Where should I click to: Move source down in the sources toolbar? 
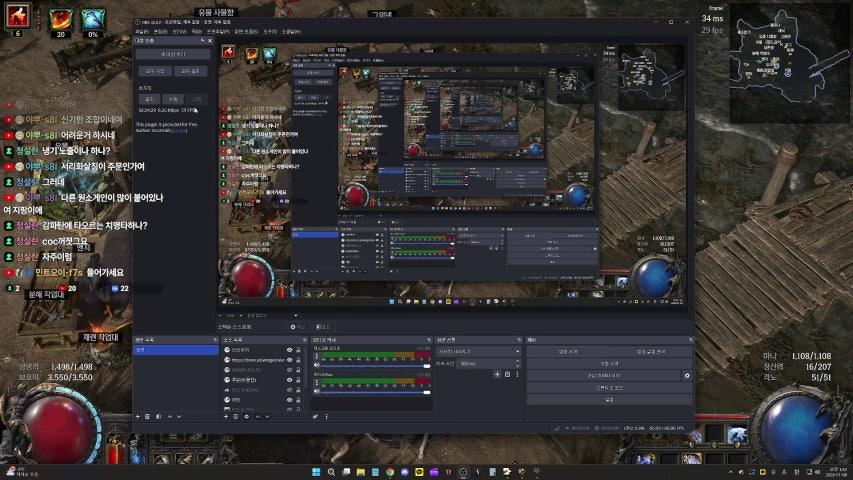coord(268,417)
